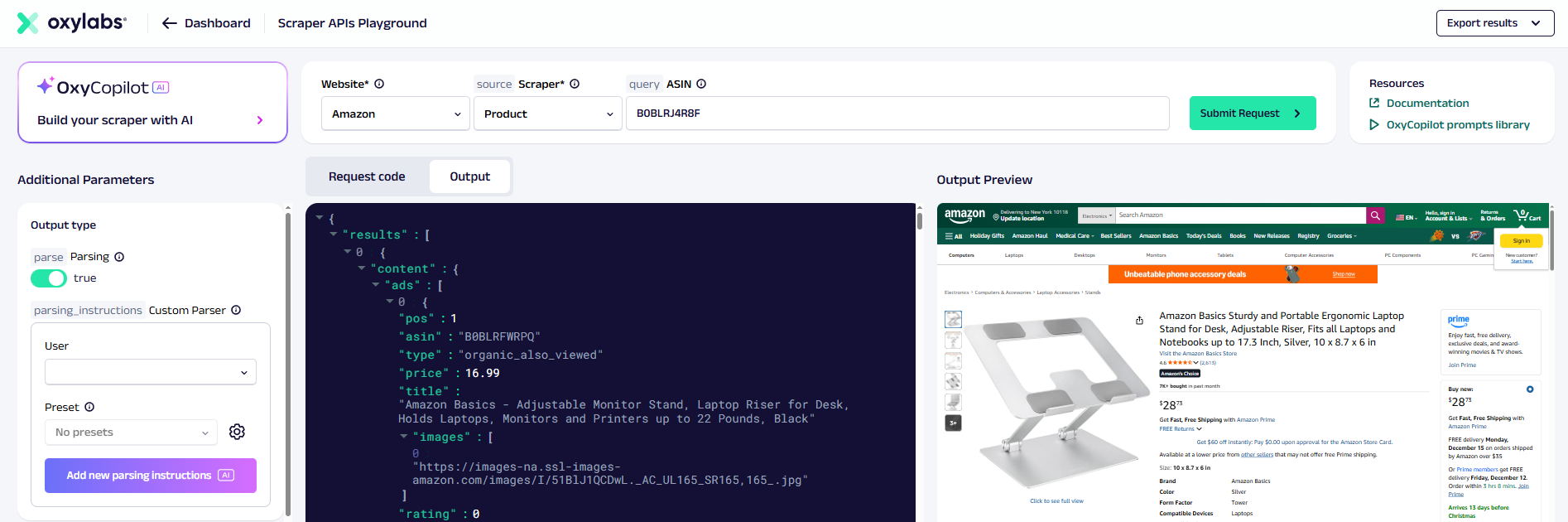Click the Custom Parser info icon
1568x522 pixels.
pyautogui.click(x=236, y=310)
